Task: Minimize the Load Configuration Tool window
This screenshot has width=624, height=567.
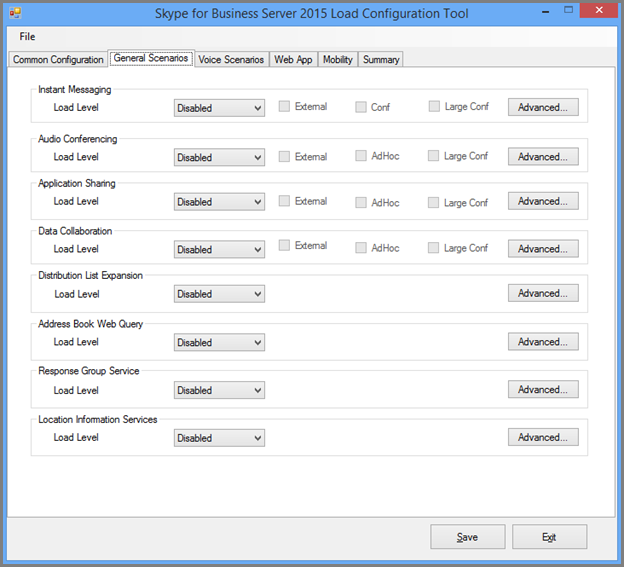Action: (546, 11)
